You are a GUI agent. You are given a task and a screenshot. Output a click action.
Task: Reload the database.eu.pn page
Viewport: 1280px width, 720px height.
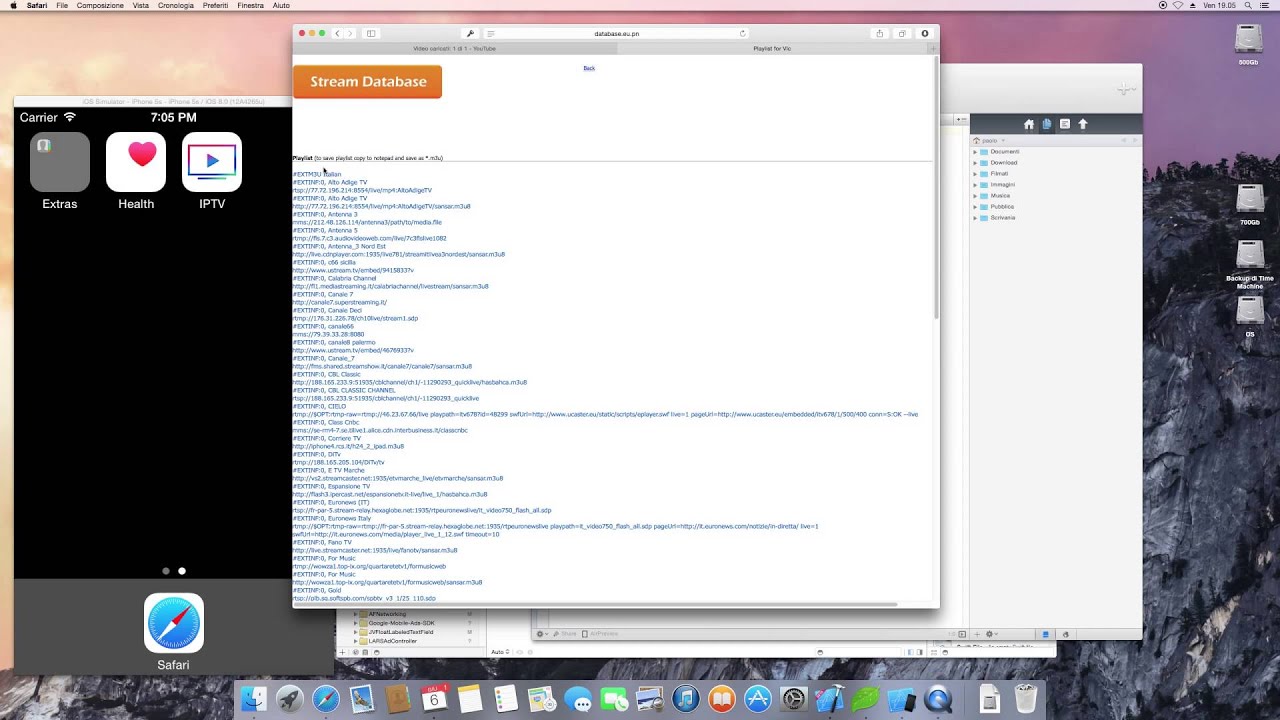(742, 33)
